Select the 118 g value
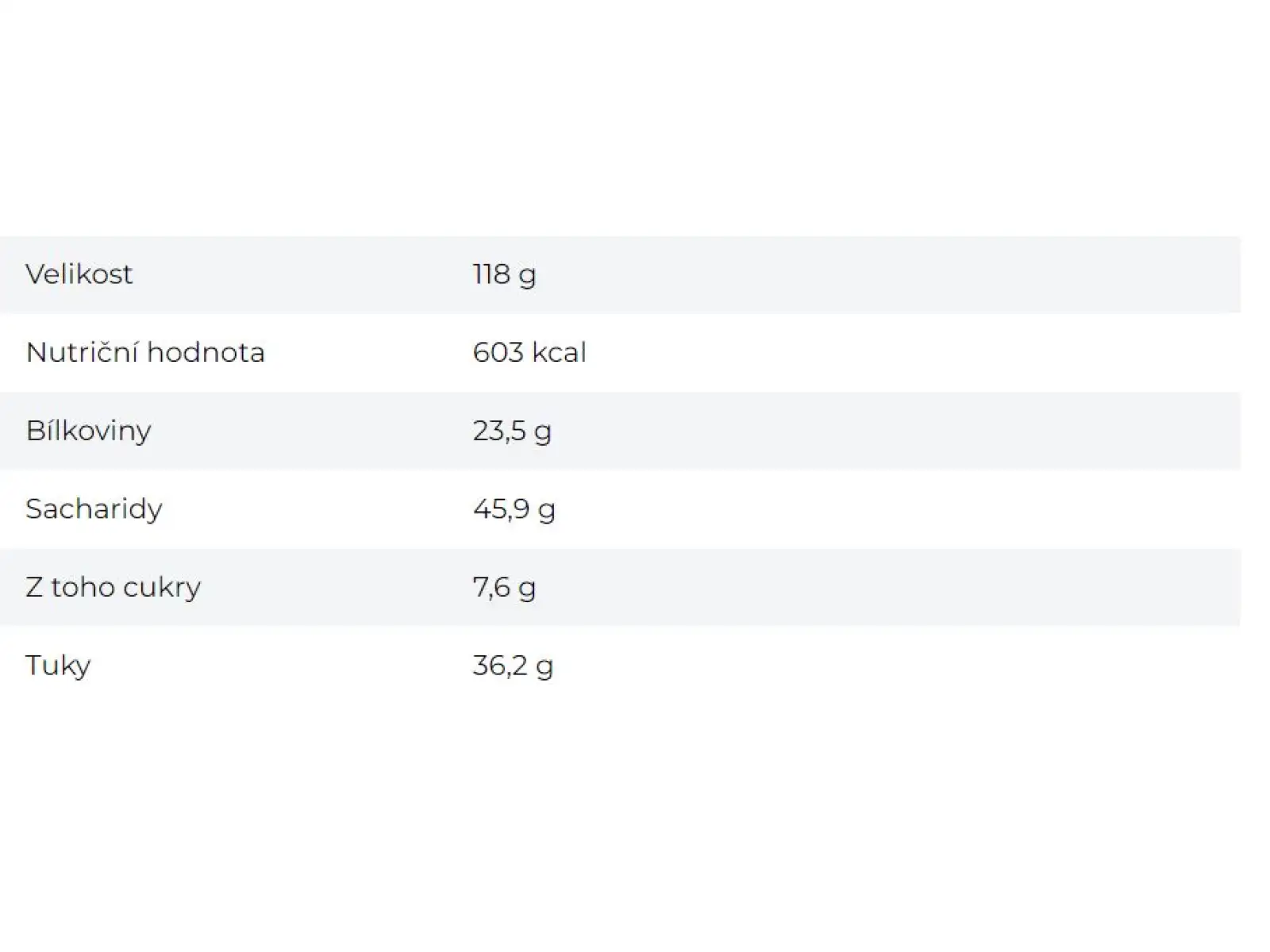Viewport: 1270px width, 952px height. point(504,275)
